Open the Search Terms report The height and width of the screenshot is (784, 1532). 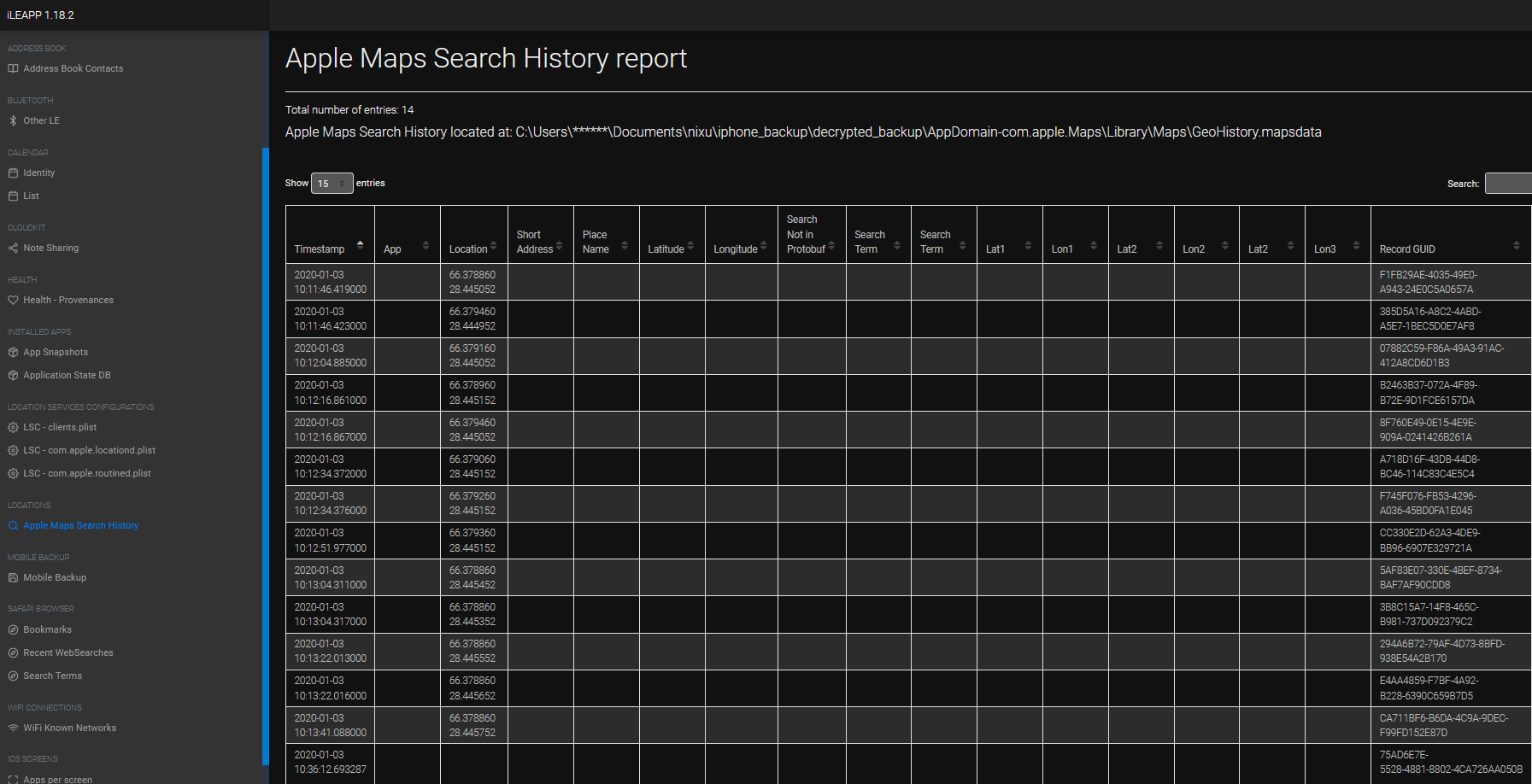click(52, 676)
